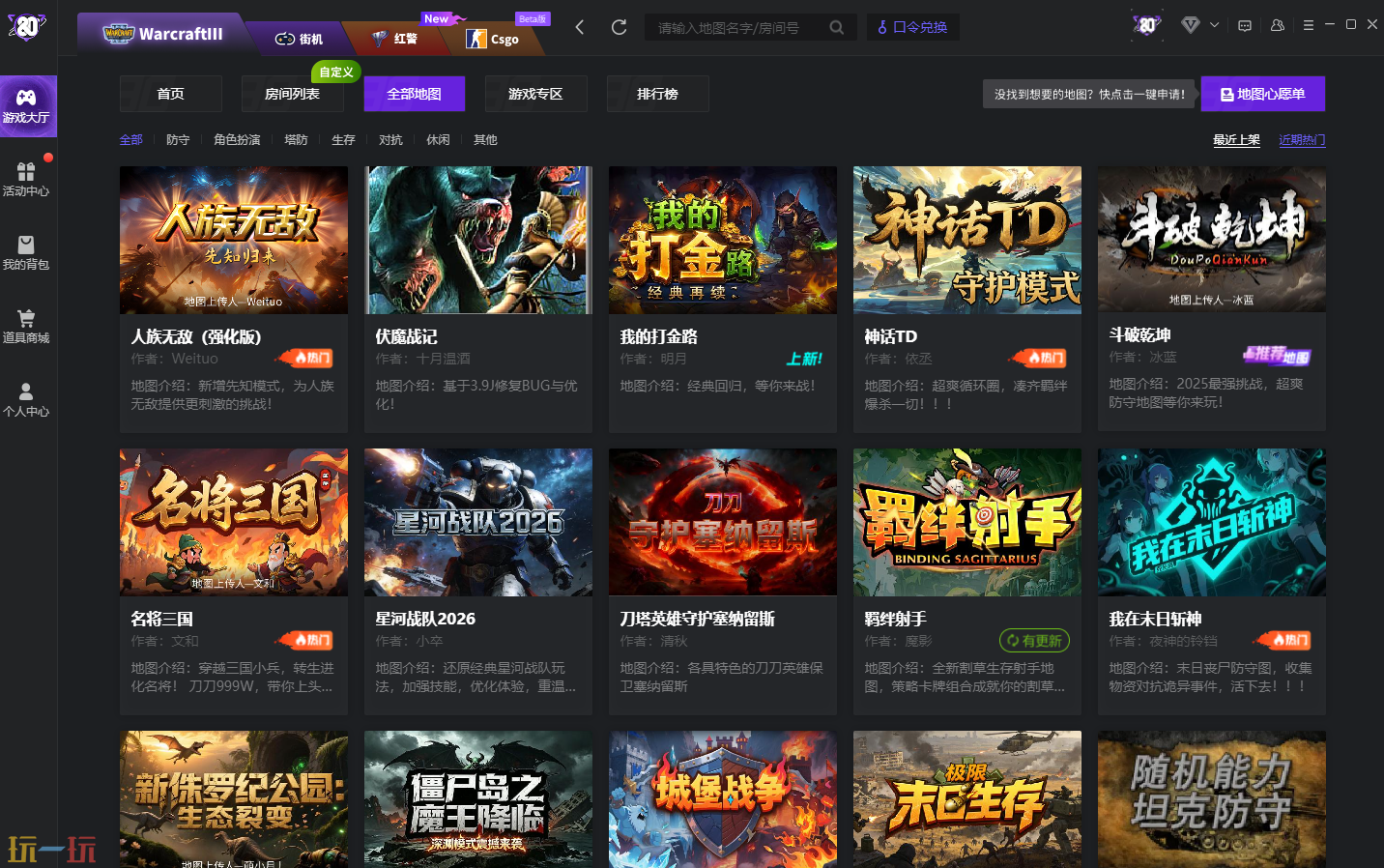Open 个人中心 personal center in sidebar
This screenshot has height=868, width=1384.
coord(26,399)
